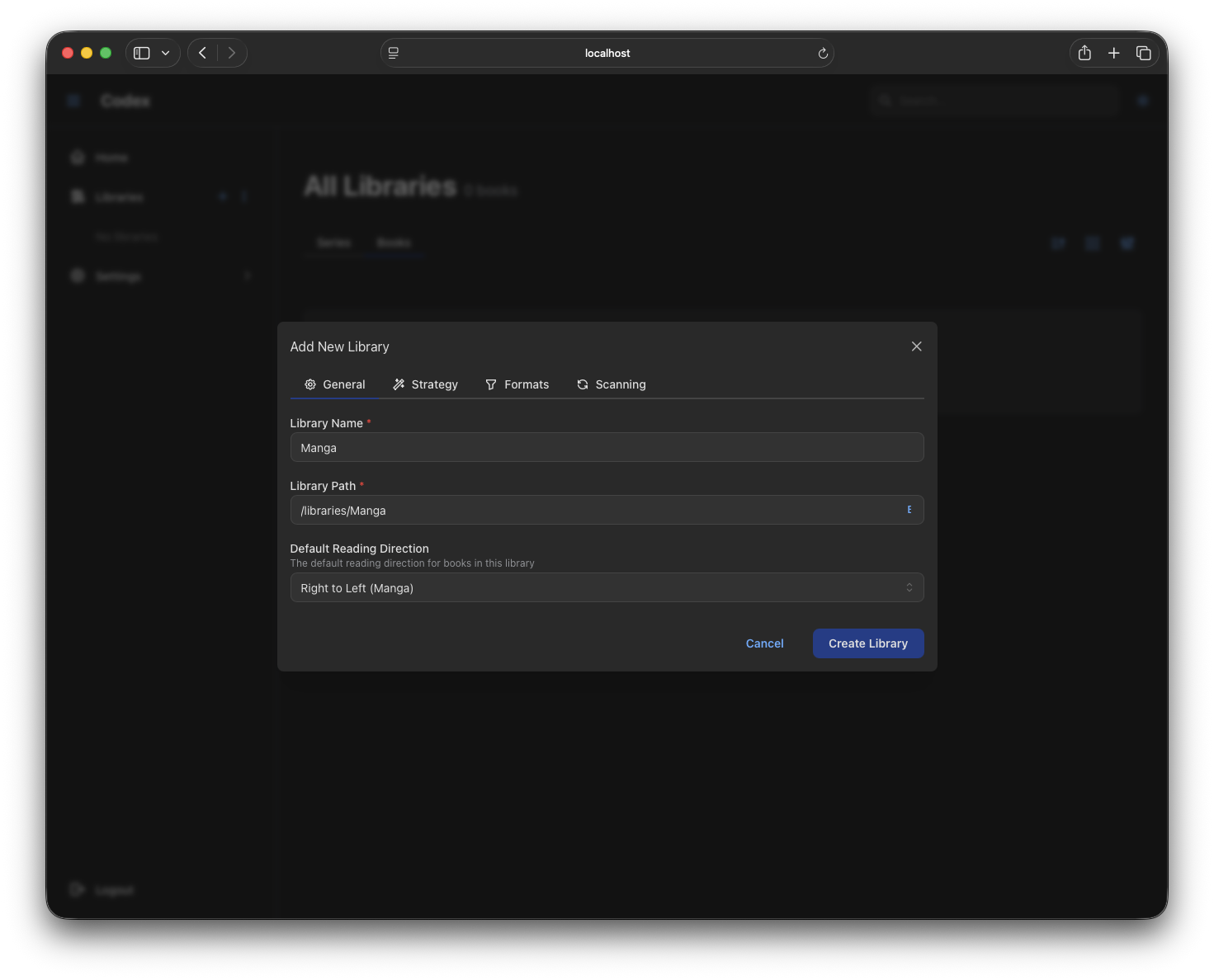Viewport: 1214px width, 980px height.
Task: Click the Libraries book icon in the sidebar
Action: pos(77,196)
